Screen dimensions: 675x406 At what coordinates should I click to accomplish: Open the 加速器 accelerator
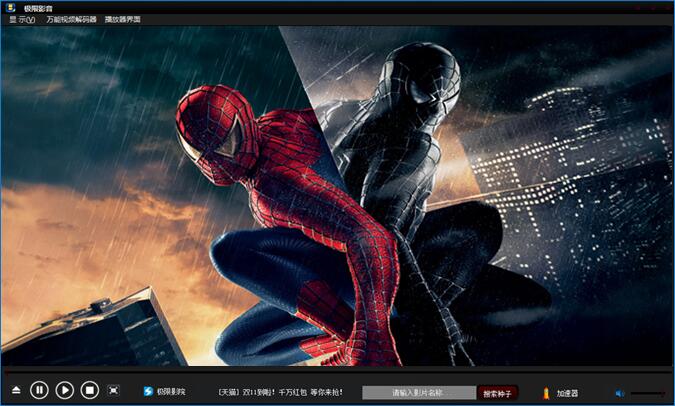[x=561, y=393]
